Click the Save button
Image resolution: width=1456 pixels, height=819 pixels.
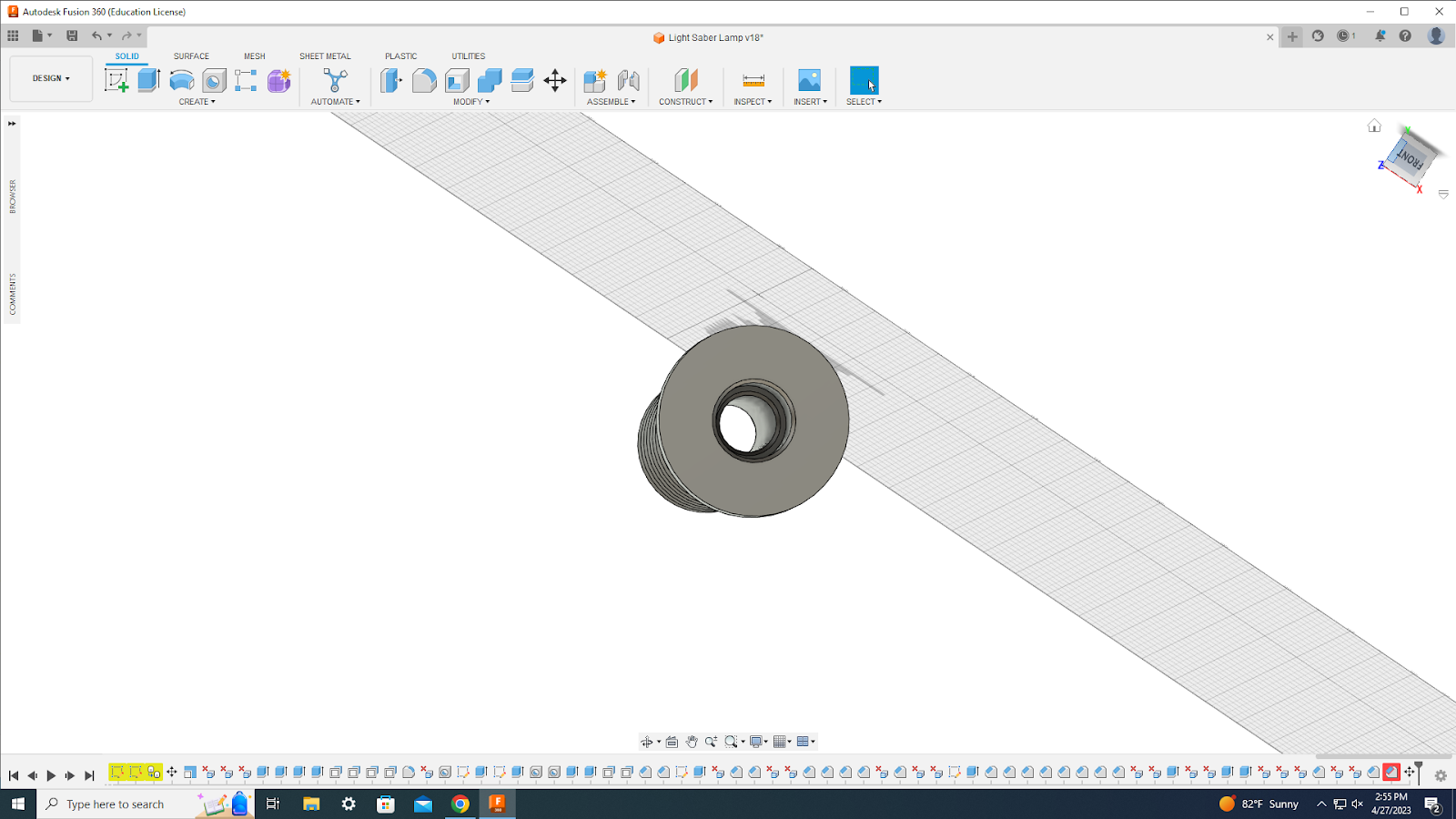point(72,35)
